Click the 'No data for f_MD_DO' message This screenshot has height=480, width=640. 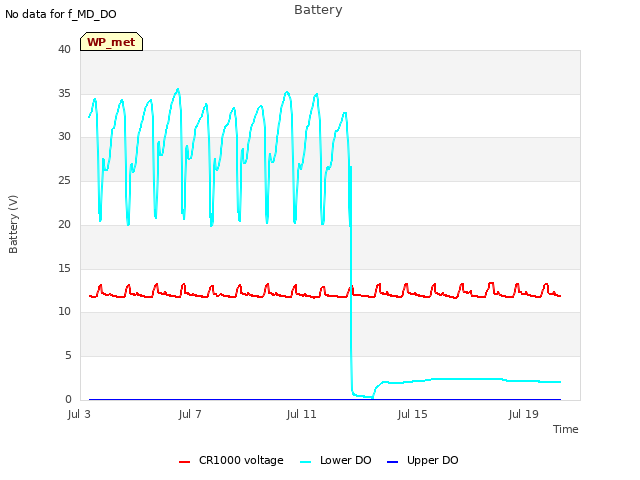pos(61,14)
